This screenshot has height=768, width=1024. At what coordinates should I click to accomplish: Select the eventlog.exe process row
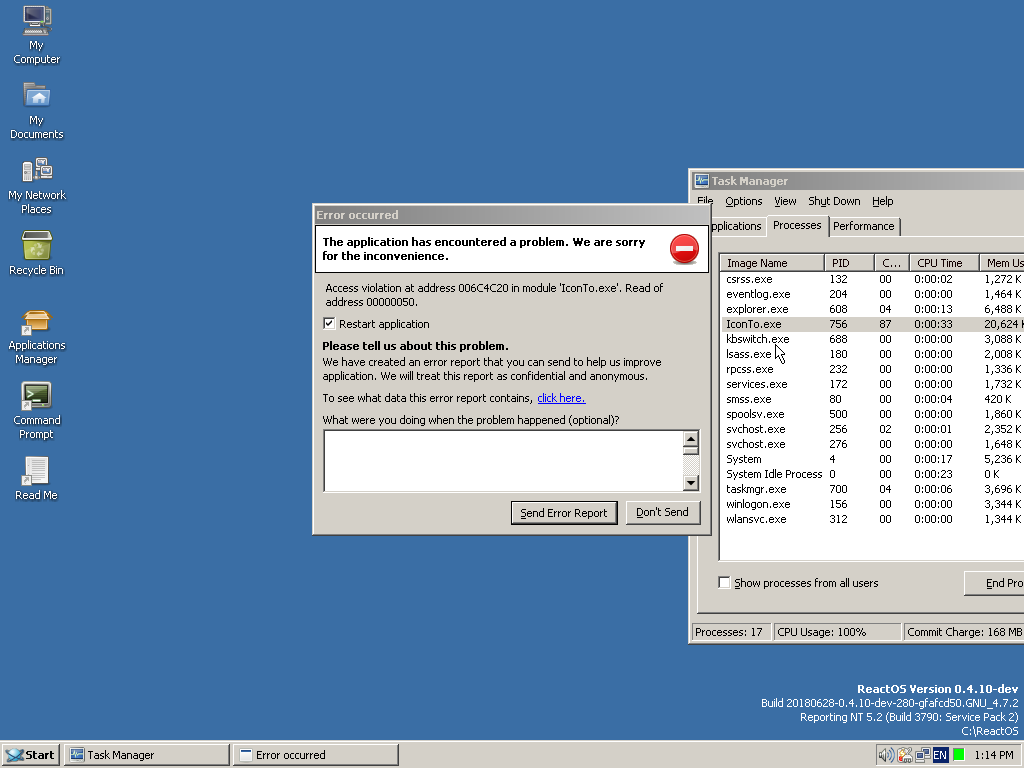[x=872, y=294]
